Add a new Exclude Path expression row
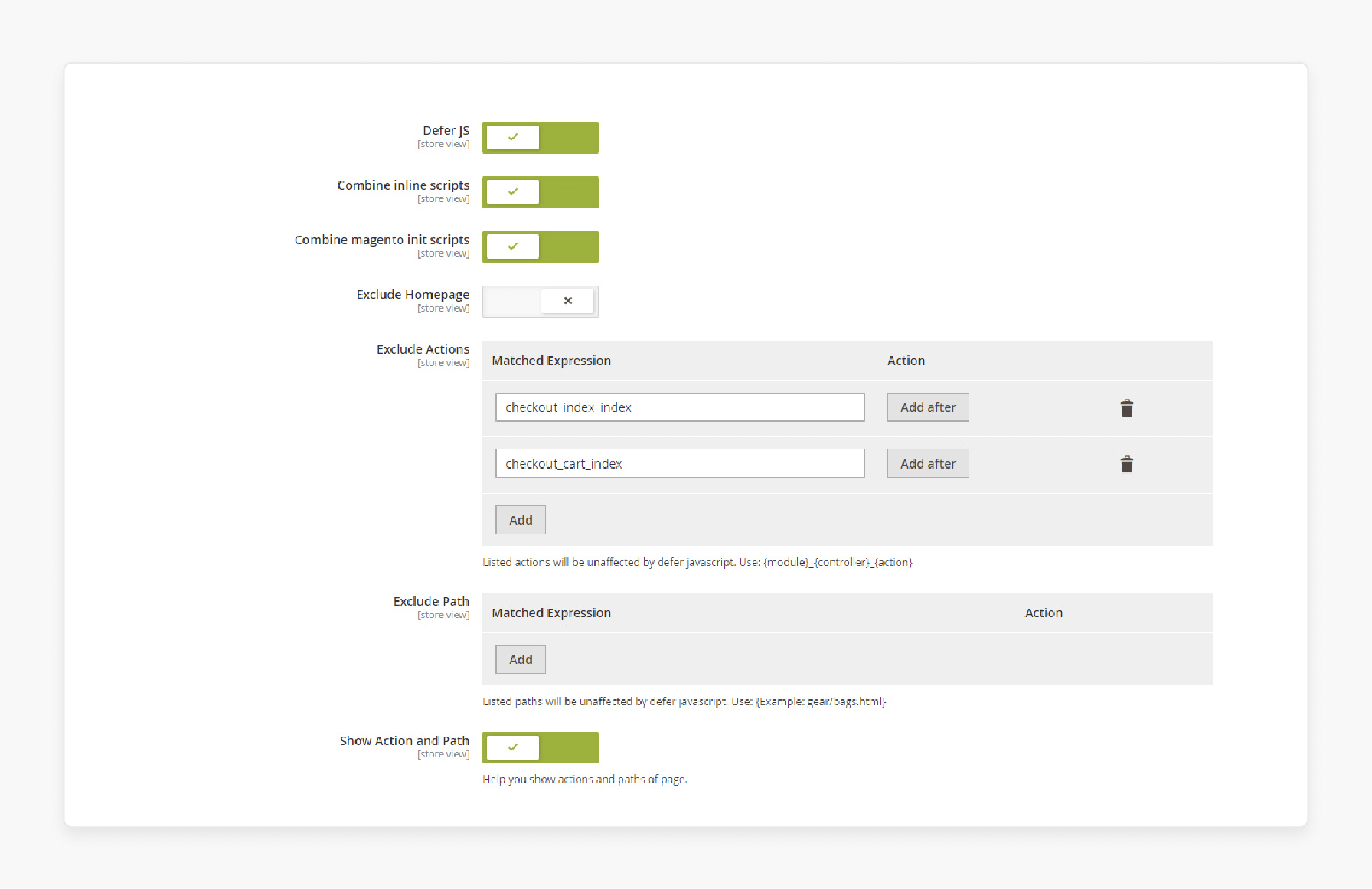 [x=521, y=659]
